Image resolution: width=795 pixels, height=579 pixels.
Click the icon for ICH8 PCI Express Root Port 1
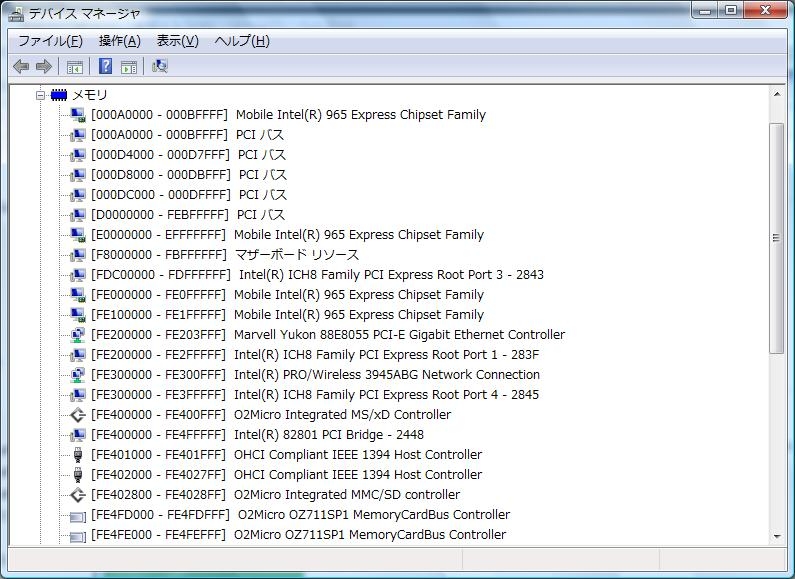[x=78, y=355]
